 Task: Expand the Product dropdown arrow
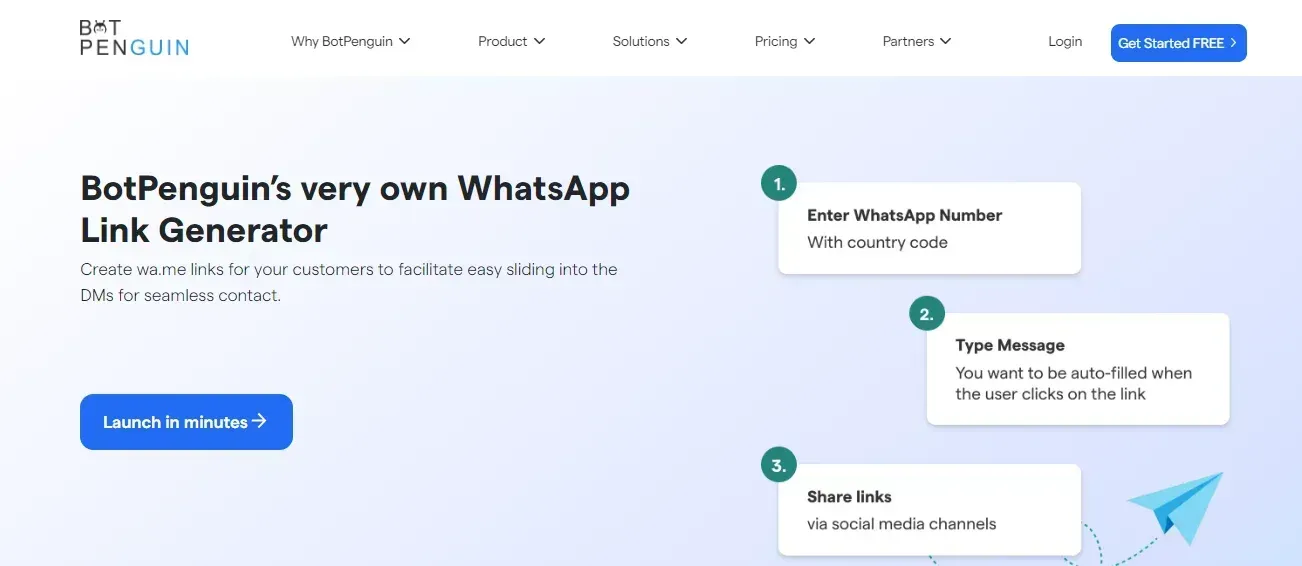[539, 41]
